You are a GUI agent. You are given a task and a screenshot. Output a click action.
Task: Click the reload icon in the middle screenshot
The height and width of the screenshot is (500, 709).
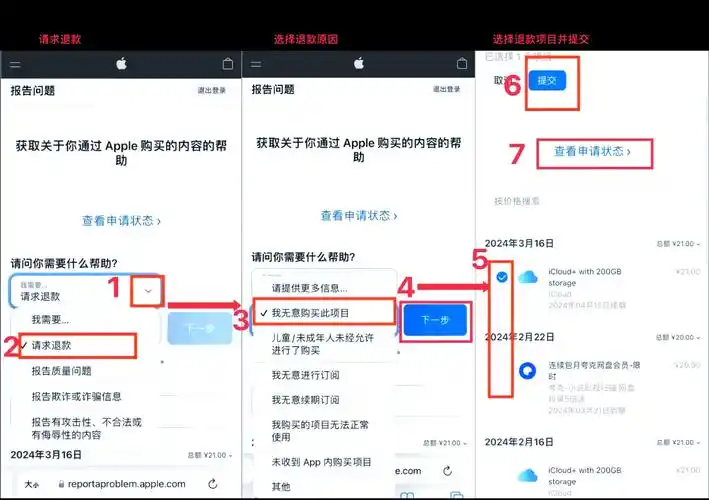pyautogui.click(x=447, y=471)
